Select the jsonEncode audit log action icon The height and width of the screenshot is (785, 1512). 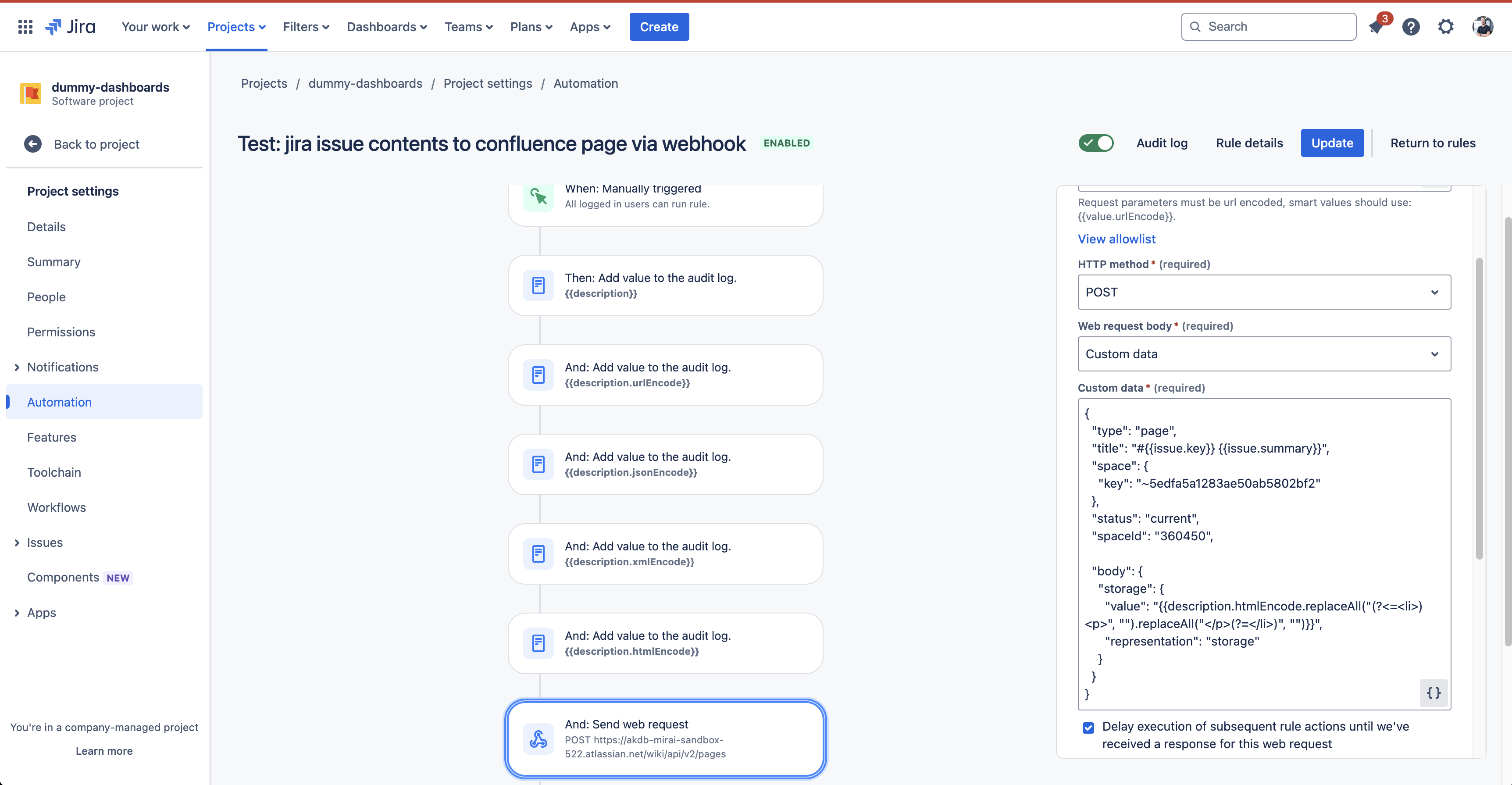[x=538, y=464]
